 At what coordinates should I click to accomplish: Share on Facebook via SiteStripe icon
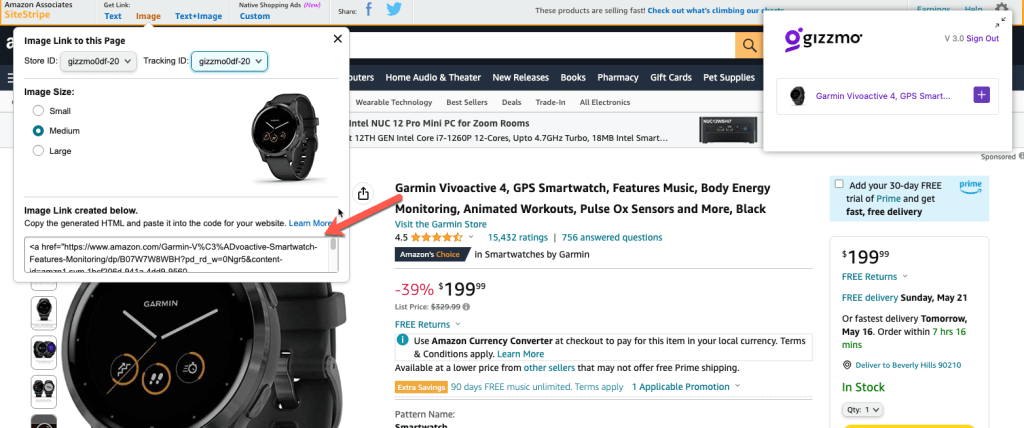[x=368, y=10]
